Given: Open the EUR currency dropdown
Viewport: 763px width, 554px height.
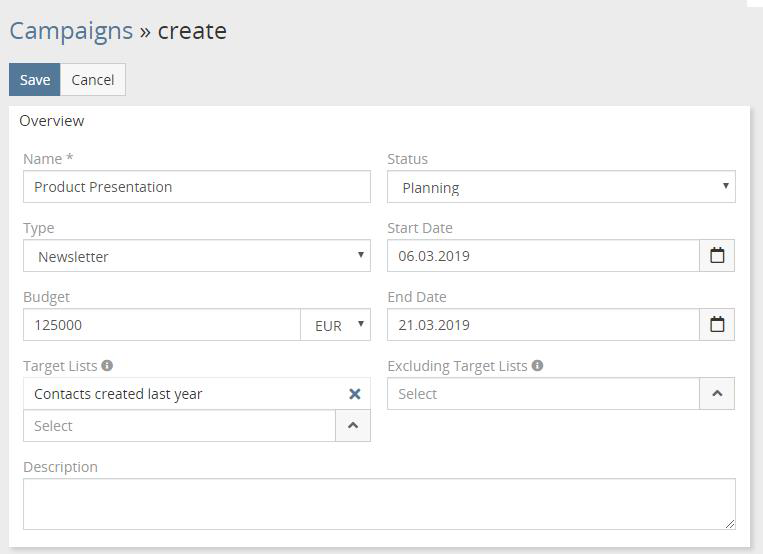Looking at the screenshot, I should tap(335, 325).
